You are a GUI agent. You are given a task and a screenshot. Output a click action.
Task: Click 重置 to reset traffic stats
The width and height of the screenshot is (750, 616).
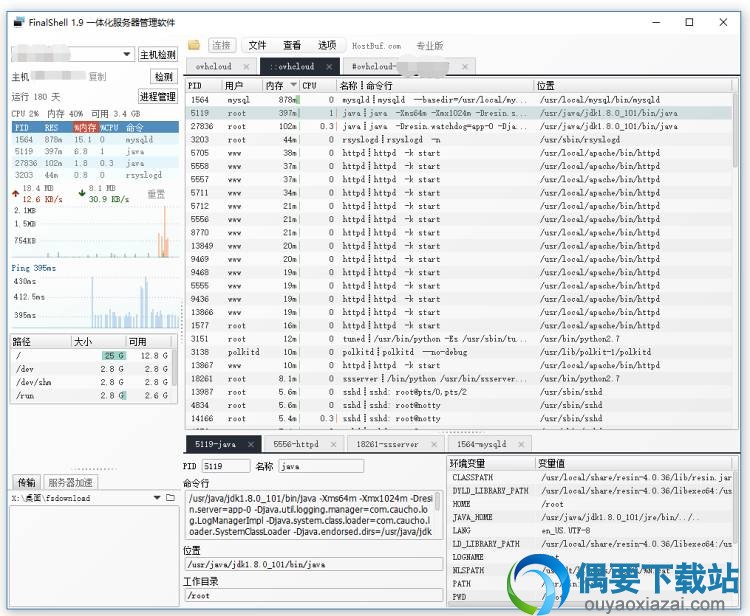click(156, 194)
